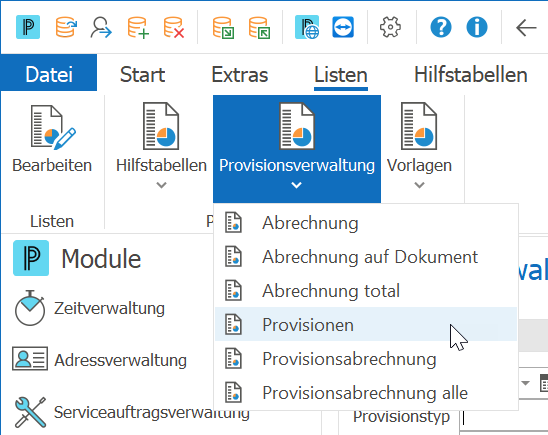Switch to the Start tab
548x435 pixels.
[x=142, y=74]
